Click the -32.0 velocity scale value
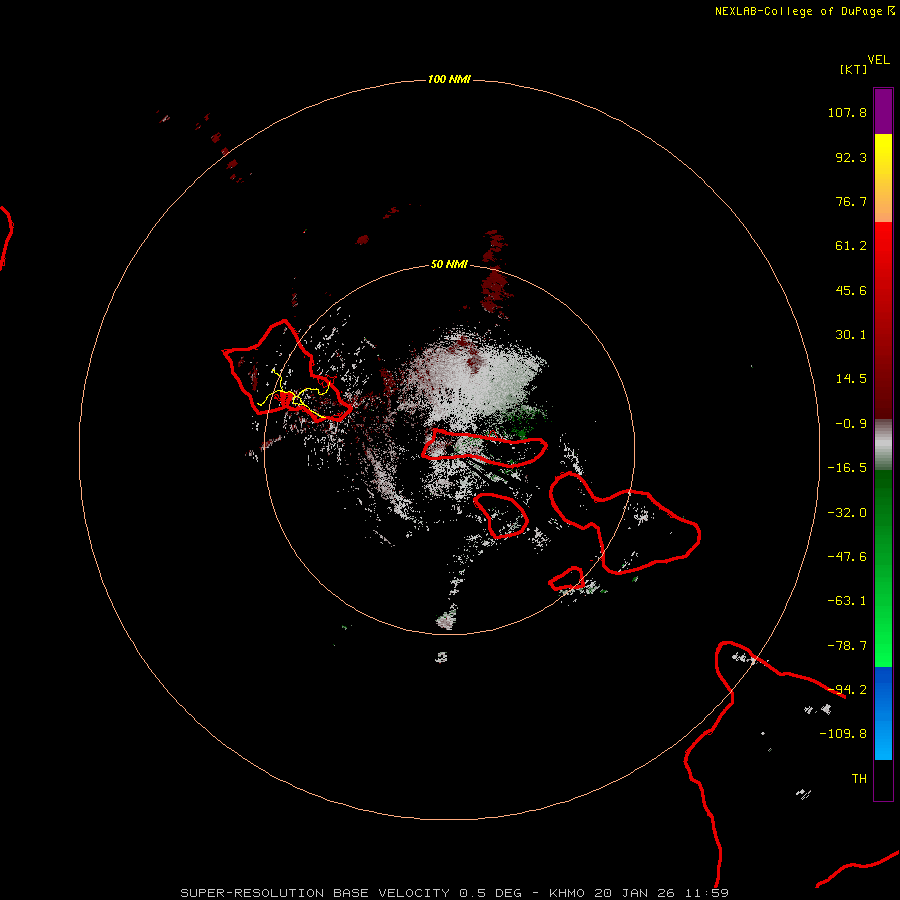 pyautogui.click(x=847, y=513)
